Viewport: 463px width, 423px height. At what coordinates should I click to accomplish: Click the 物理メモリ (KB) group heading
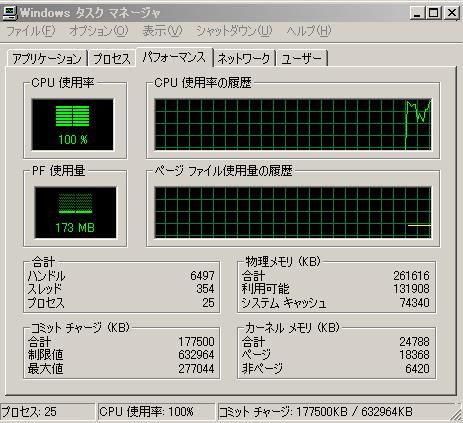click(283, 261)
